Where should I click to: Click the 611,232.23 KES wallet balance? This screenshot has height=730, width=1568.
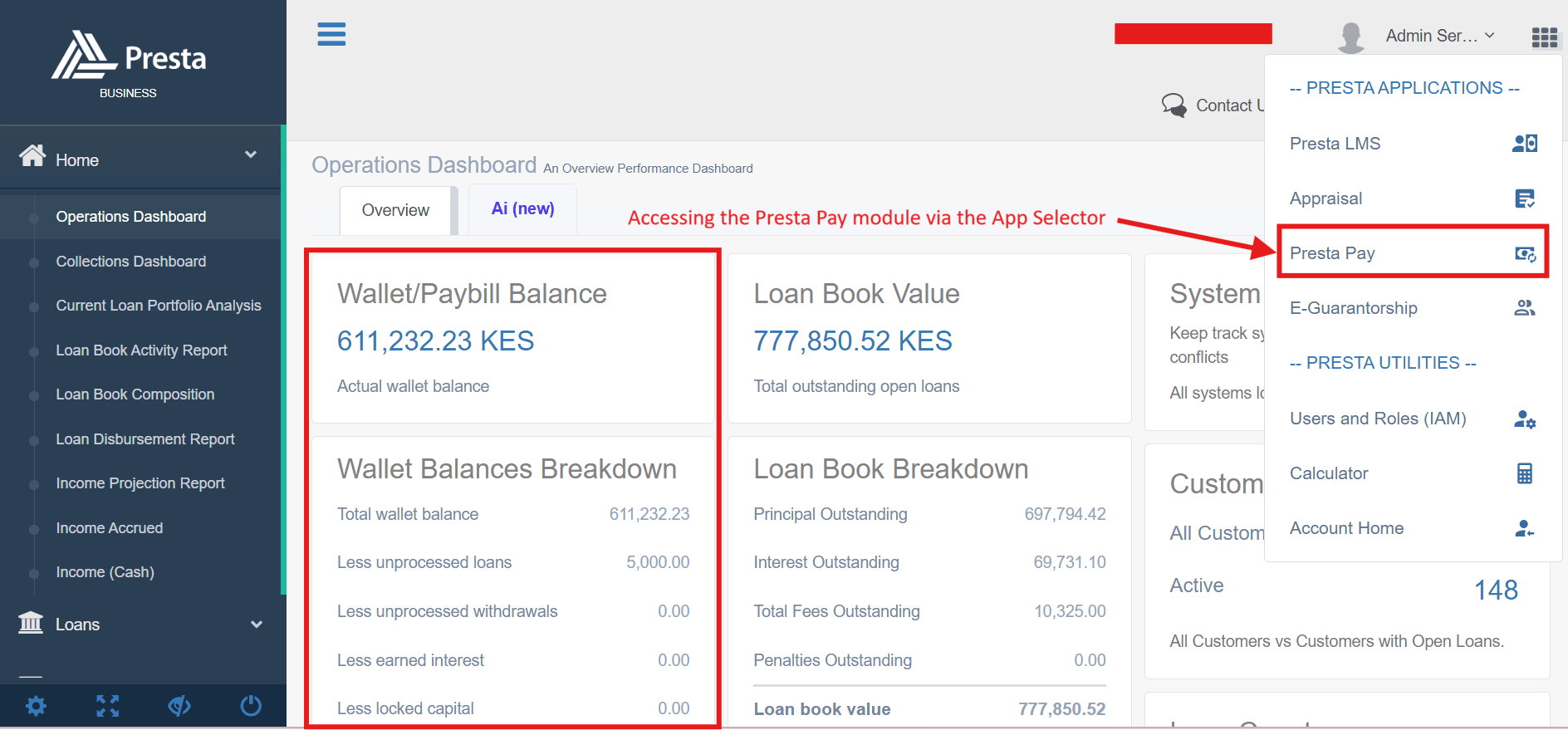435,341
